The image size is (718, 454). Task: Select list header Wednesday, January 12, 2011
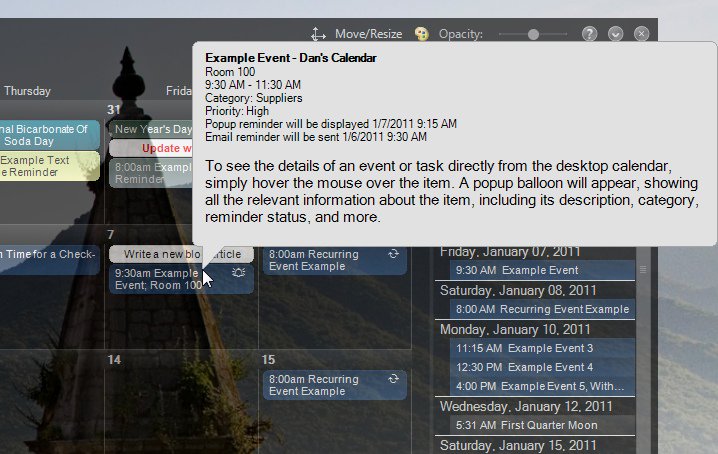[526, 406]
